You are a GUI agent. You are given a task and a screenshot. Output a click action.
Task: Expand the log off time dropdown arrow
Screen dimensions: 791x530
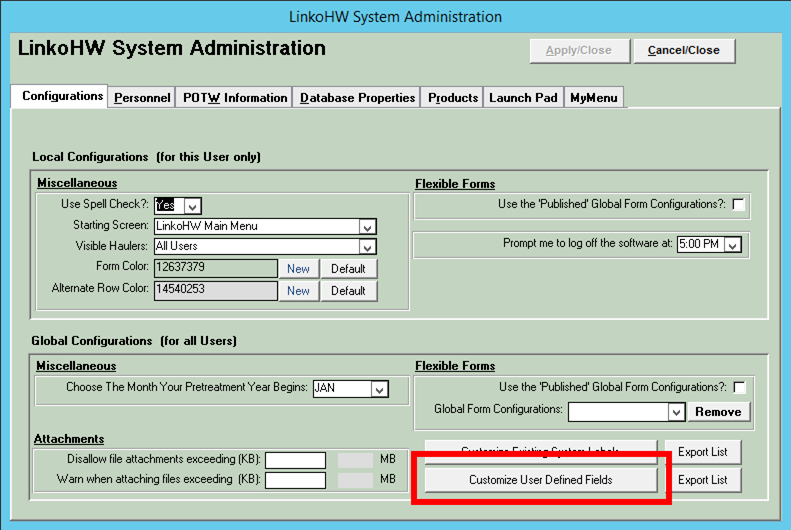tap(732, 245)
